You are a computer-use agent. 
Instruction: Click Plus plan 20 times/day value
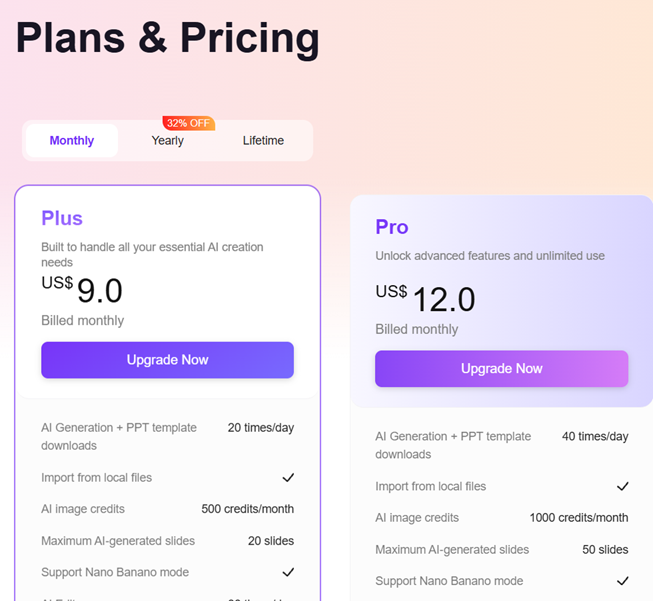pyautogui.click(x=261, y=428)
